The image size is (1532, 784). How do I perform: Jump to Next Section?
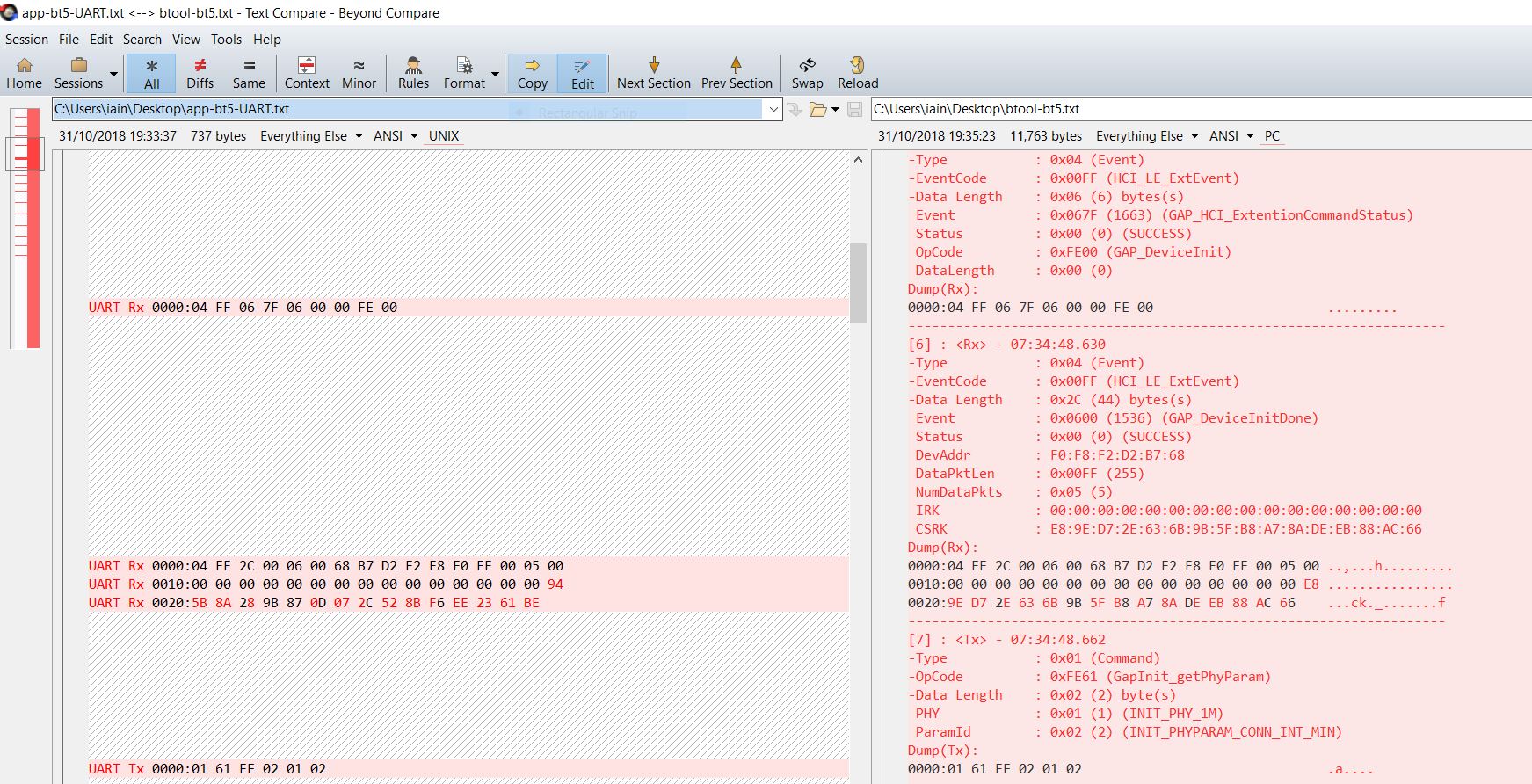tap(654, 74)
